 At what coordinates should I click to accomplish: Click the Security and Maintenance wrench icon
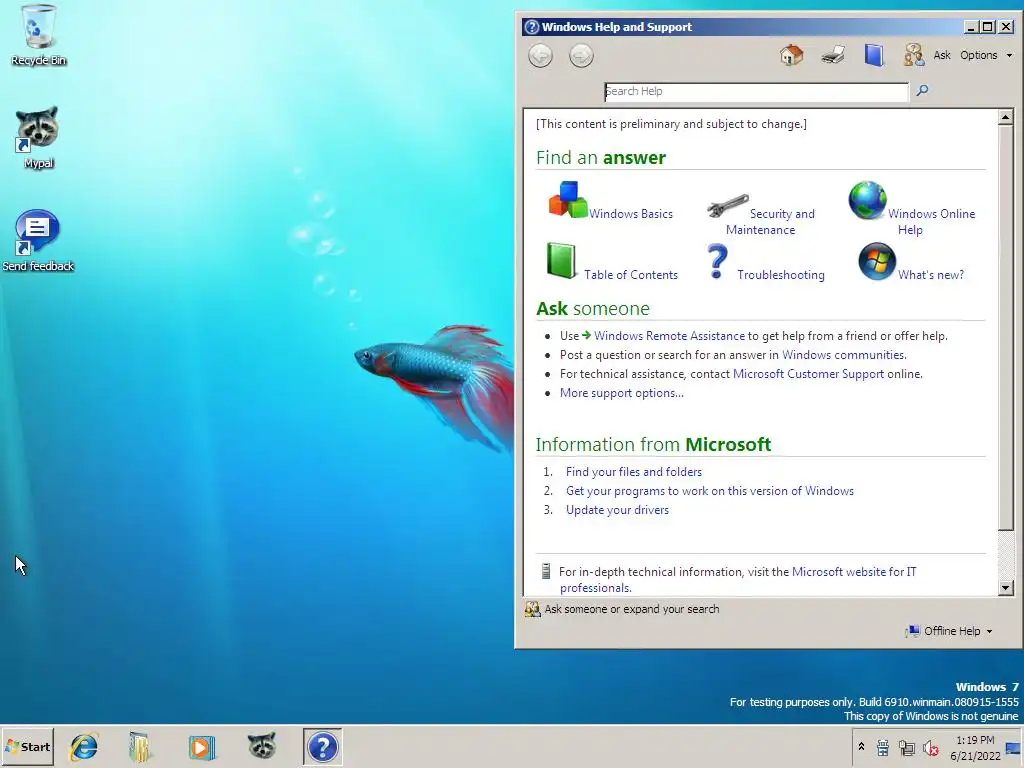point(728,205)
